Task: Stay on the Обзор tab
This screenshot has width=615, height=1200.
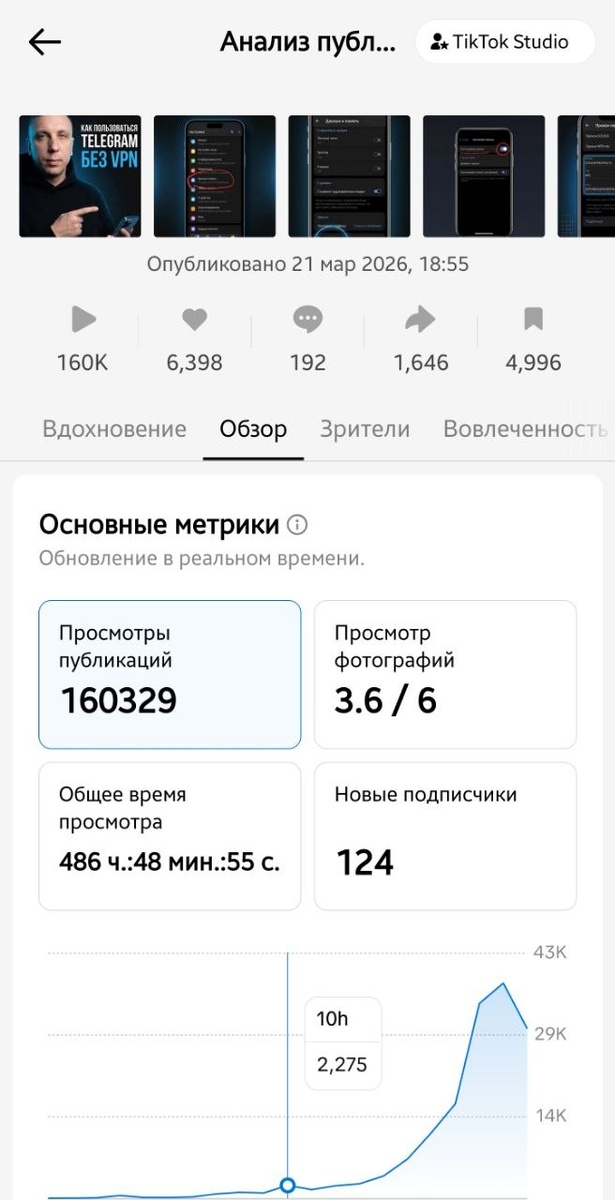Action: click(253, 429)
